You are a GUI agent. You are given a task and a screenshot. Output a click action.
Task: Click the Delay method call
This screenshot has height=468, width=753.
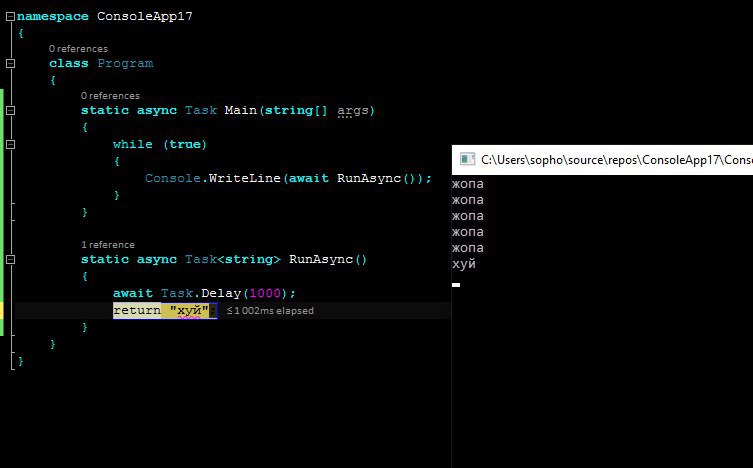[221, 293]
